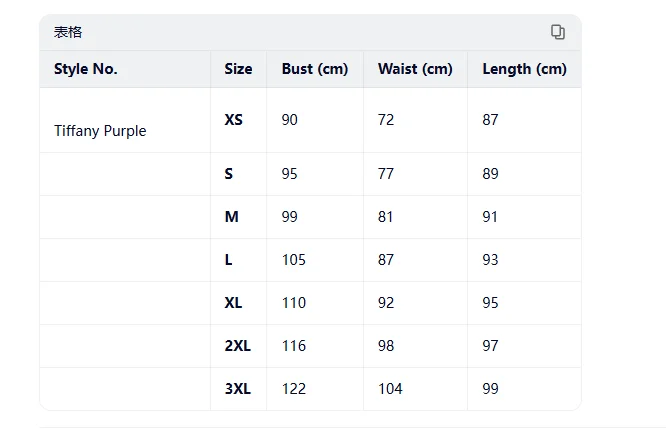Viewport: 666px width, 431px height.
Task: Select the Length (cm) column header
Action: click(x=525, y=69)
